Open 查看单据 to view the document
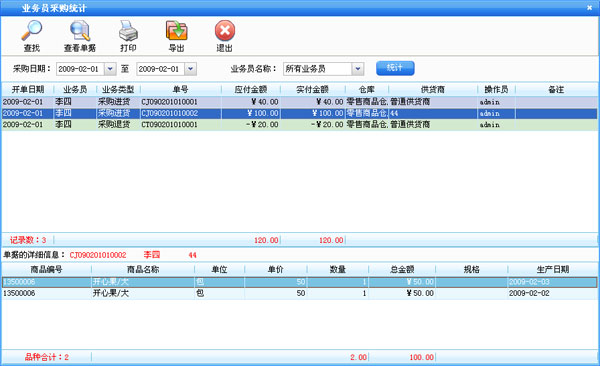 point(80,31)
